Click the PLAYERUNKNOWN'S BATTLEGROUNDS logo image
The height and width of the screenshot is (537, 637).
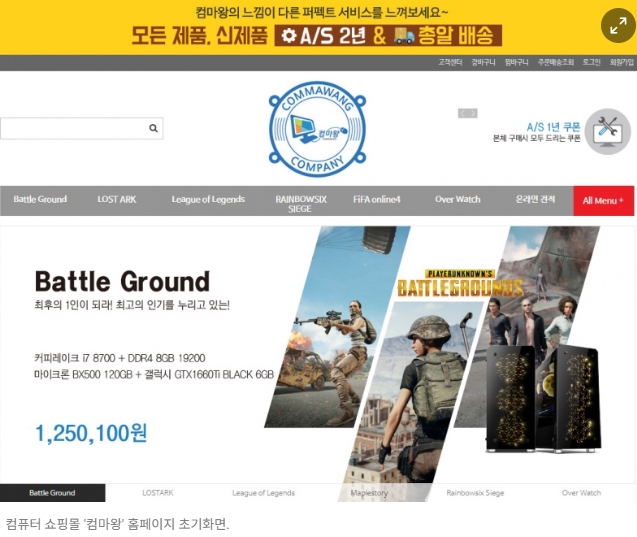[x=459, y=283]
